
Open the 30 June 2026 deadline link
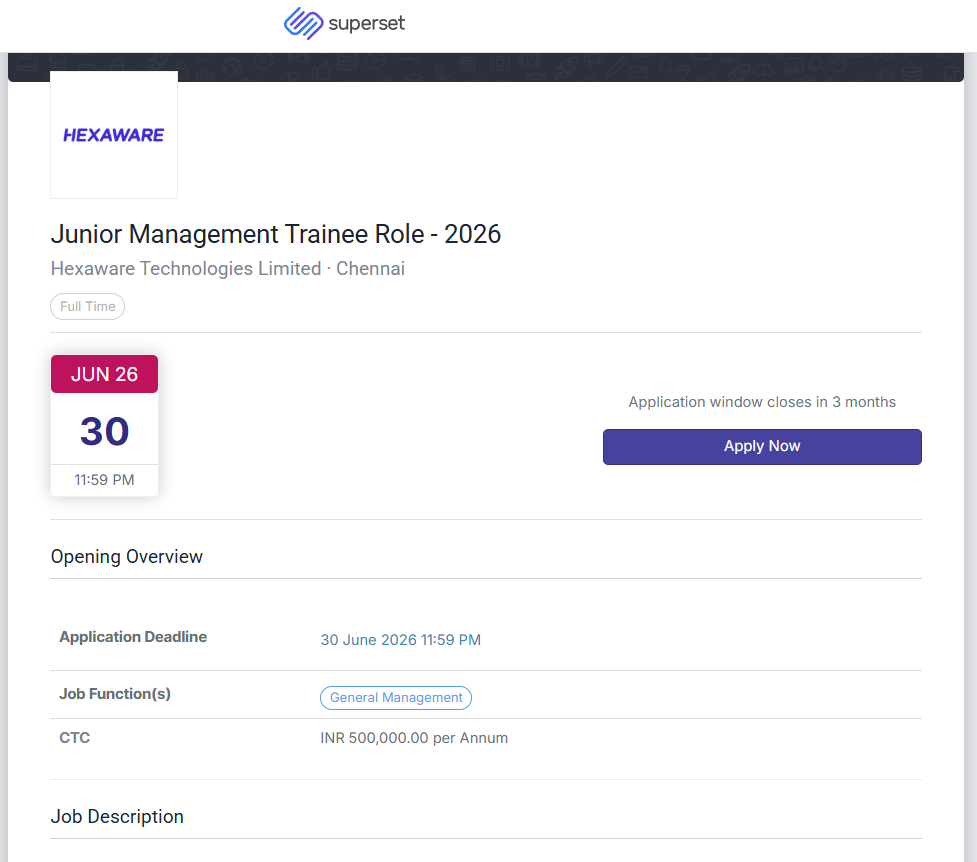point(400,640)
